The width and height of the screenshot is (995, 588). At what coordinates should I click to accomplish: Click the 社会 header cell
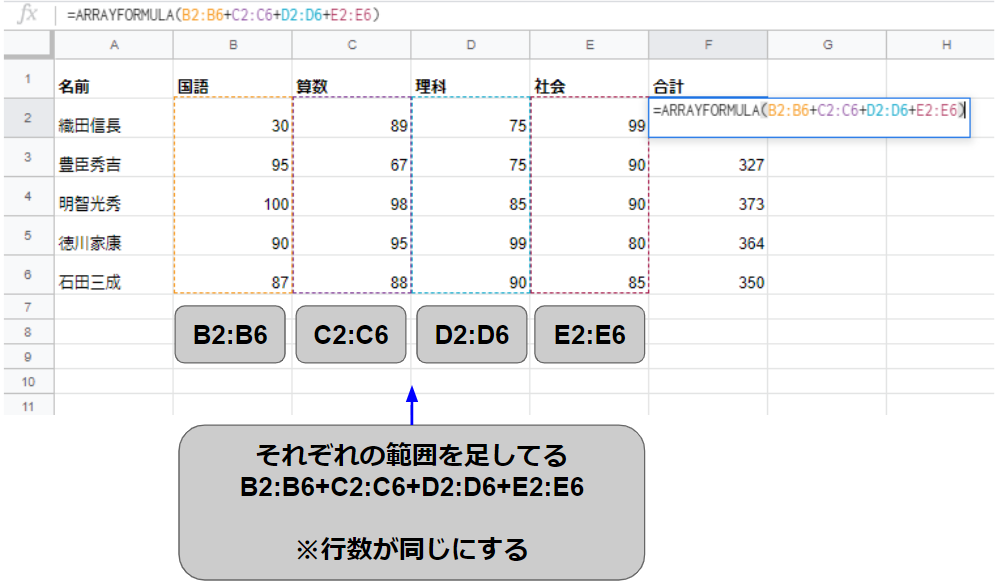[x=590, y=79]
